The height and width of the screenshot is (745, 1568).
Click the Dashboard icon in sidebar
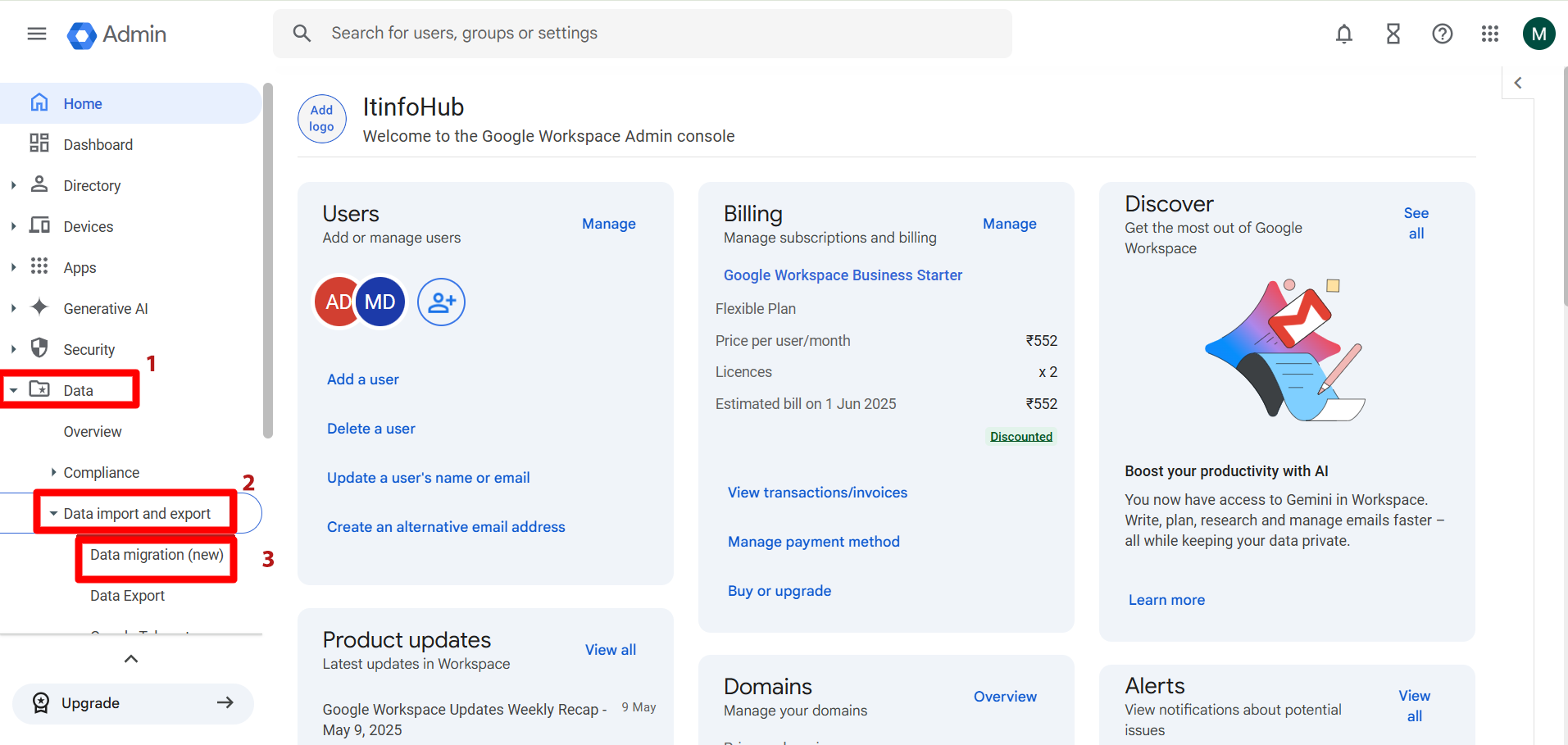[39, 143]
